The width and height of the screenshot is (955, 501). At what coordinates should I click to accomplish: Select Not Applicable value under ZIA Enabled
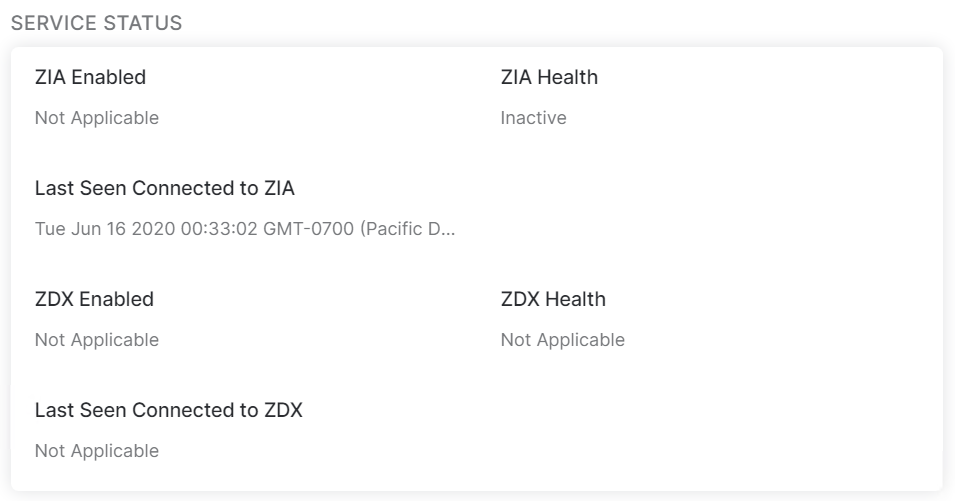tap(97, 118)
